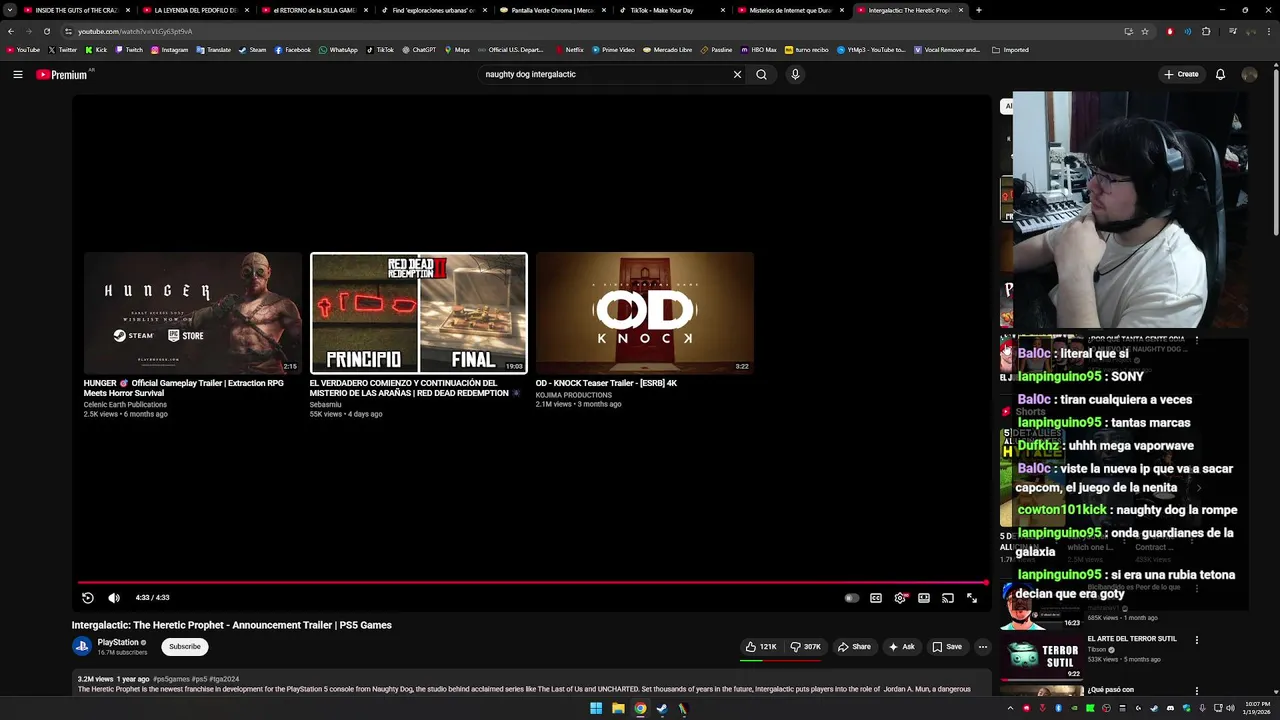This screenshot has height=720, width=1280.
Task: Open the Create menu
Action: (x=1181, y=74)
